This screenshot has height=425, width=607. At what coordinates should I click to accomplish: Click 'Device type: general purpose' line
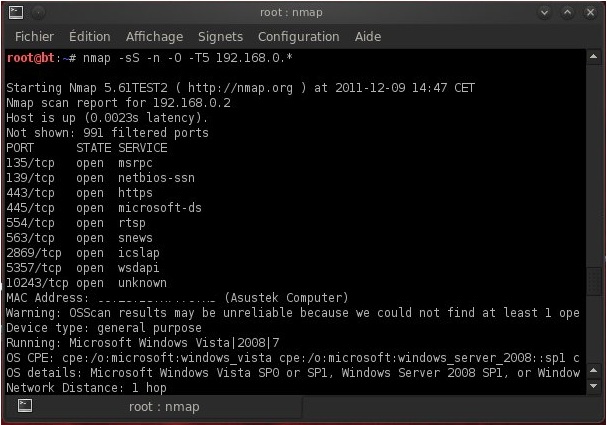(x=104, y=328)
